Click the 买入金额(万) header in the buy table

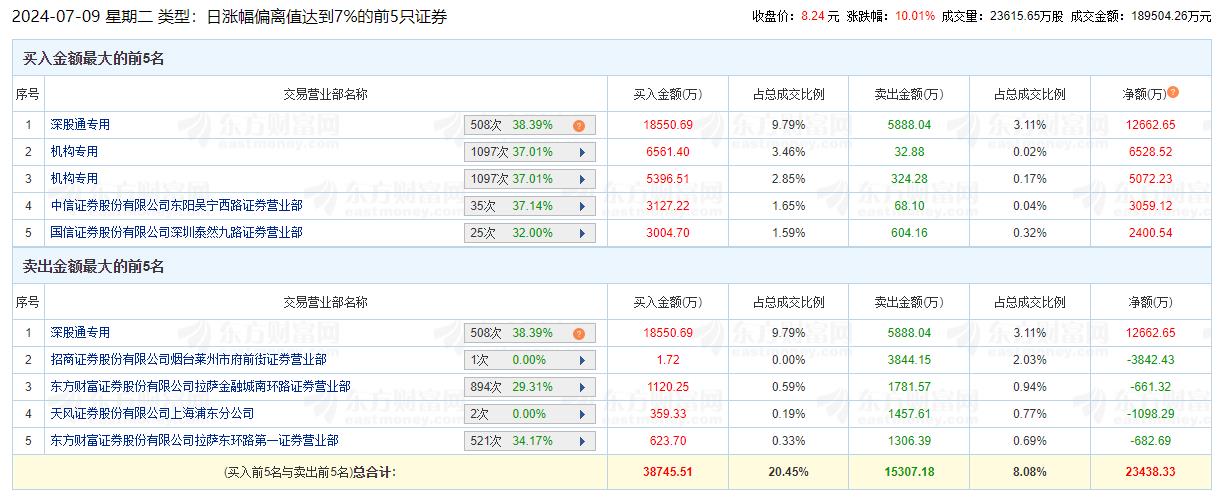668,95
